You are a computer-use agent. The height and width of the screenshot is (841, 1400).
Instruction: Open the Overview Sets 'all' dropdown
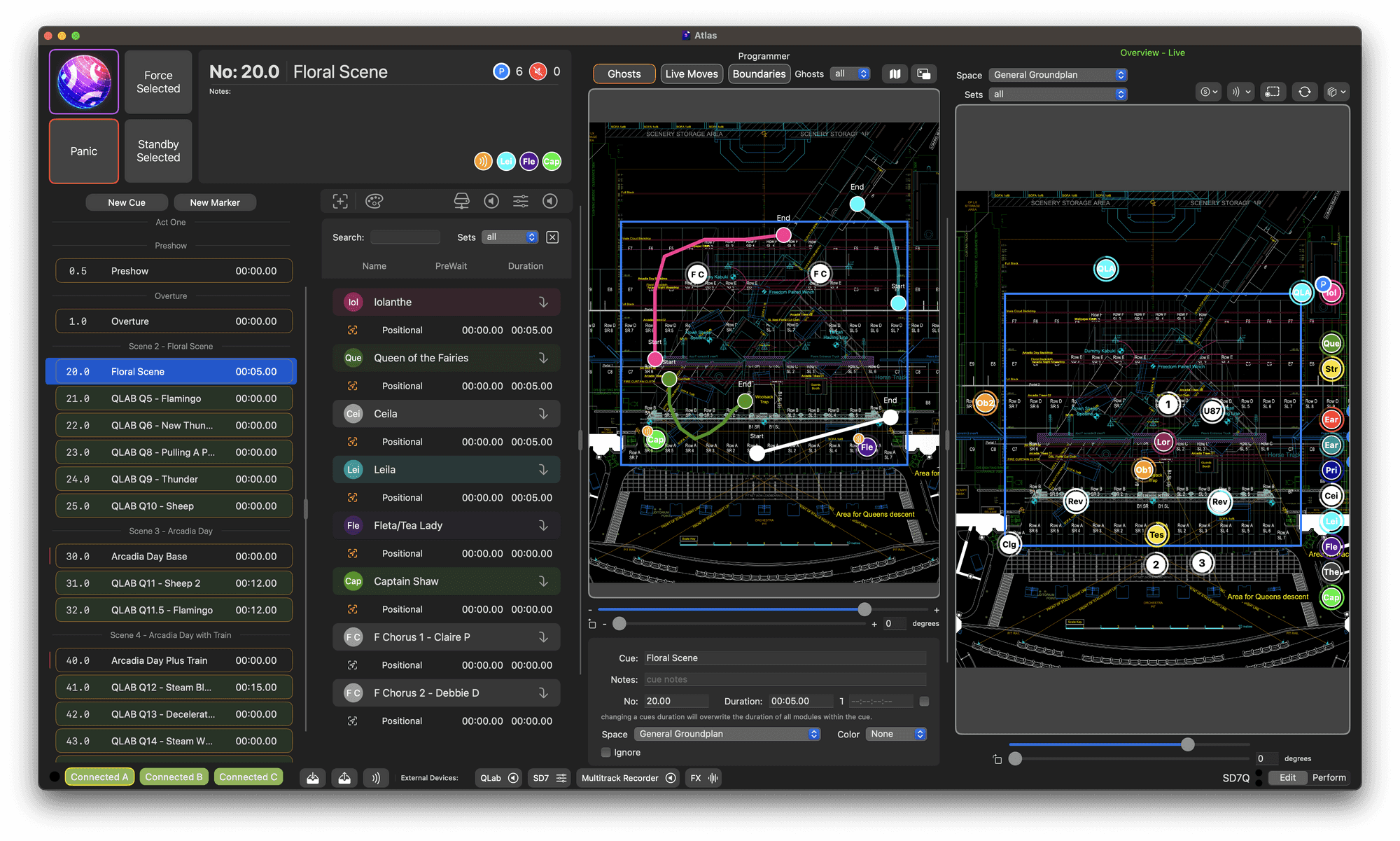(1058, 95)
